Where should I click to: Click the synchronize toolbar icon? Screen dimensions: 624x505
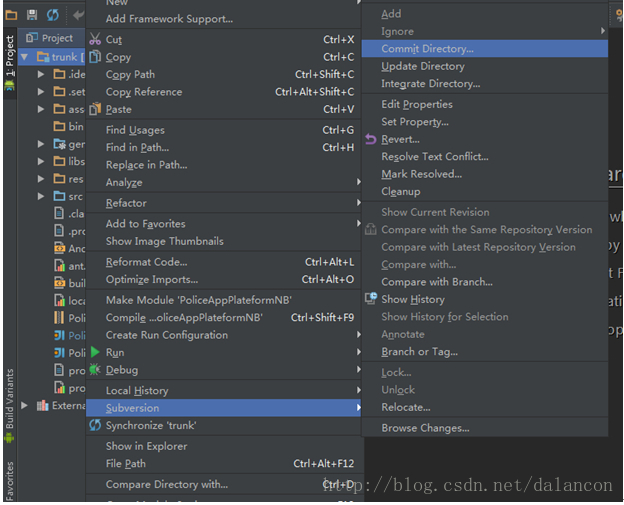point(53,15)
